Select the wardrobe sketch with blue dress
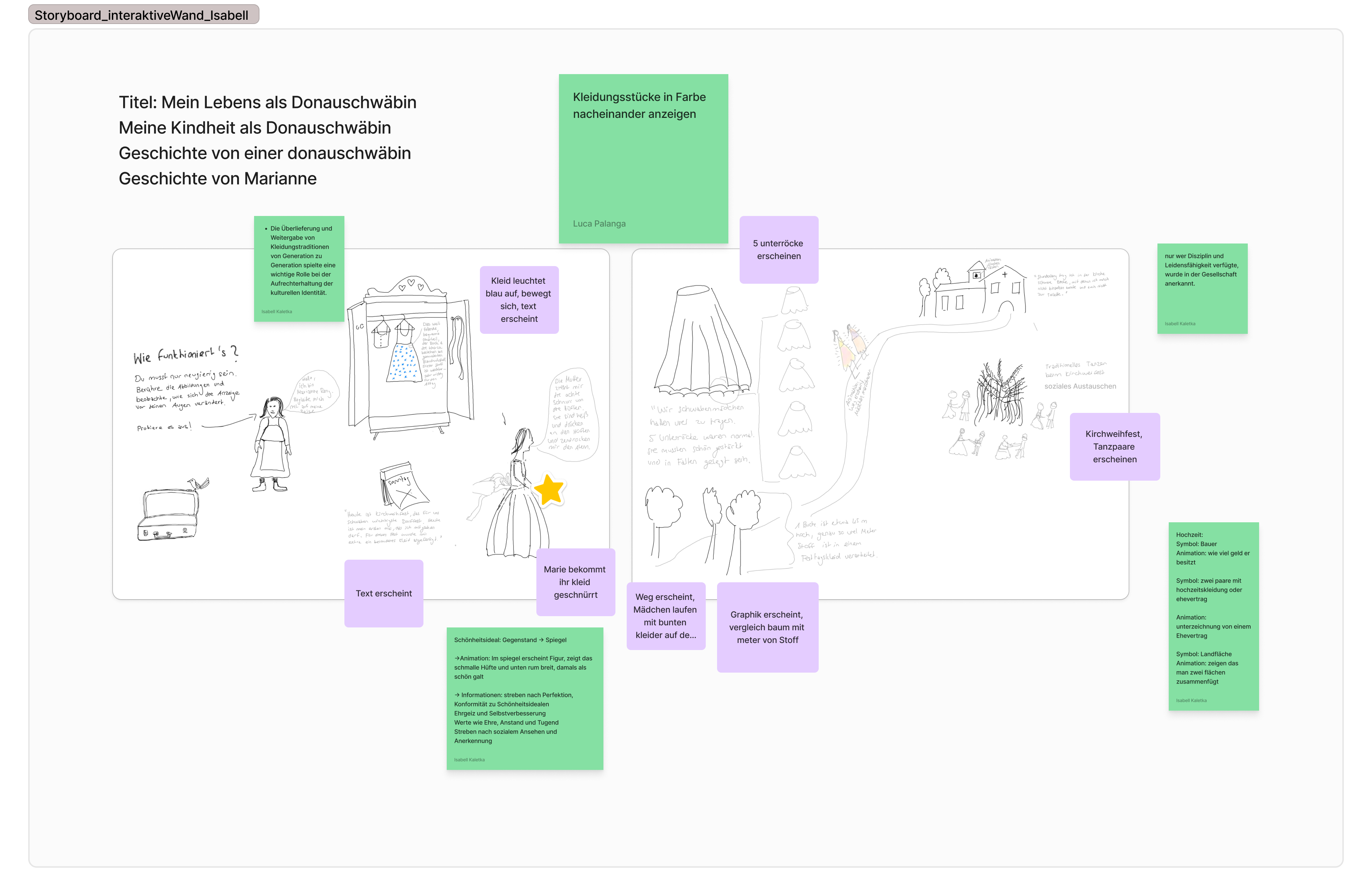 pos(410,357)
